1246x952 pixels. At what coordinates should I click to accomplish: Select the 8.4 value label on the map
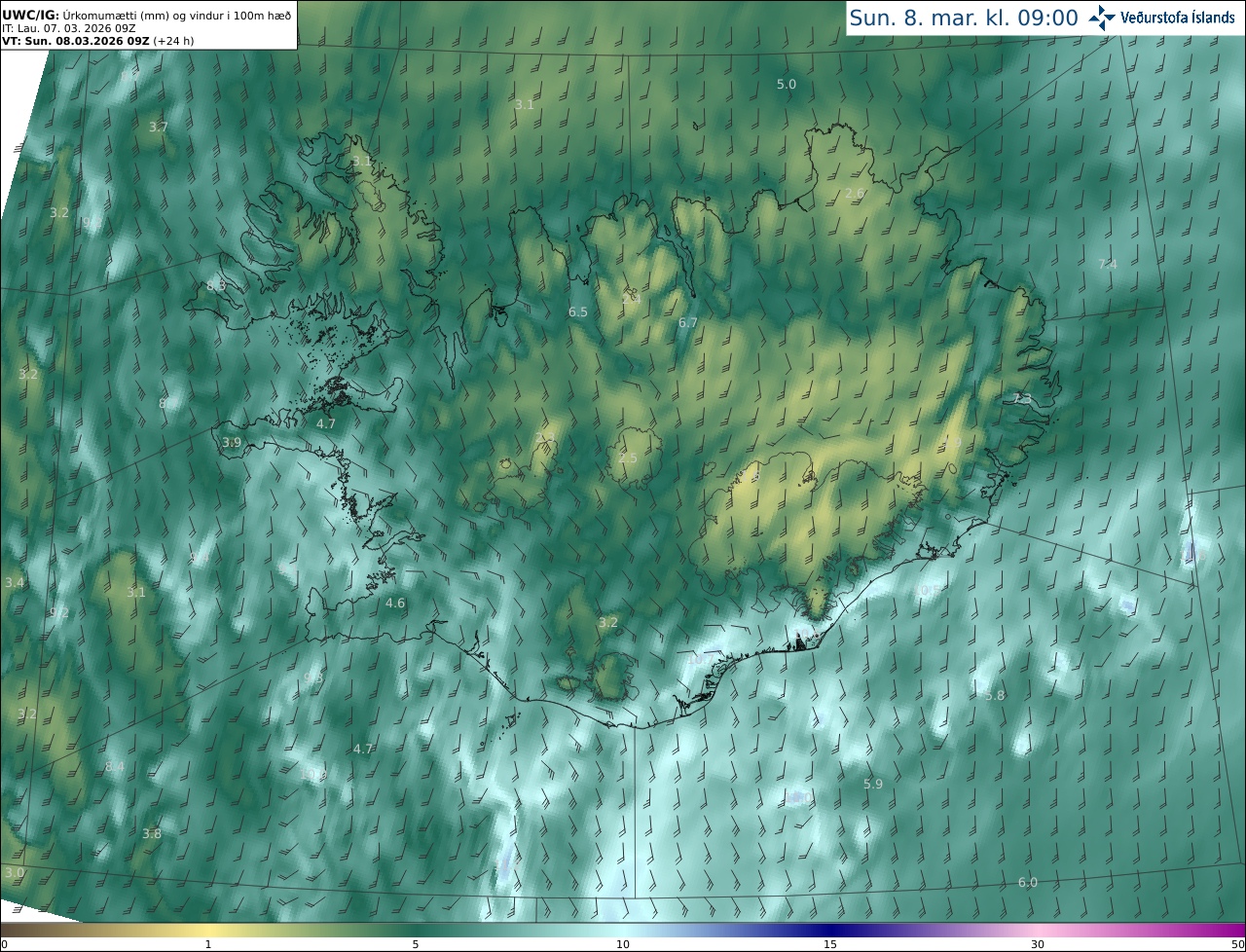coord(115,767)
